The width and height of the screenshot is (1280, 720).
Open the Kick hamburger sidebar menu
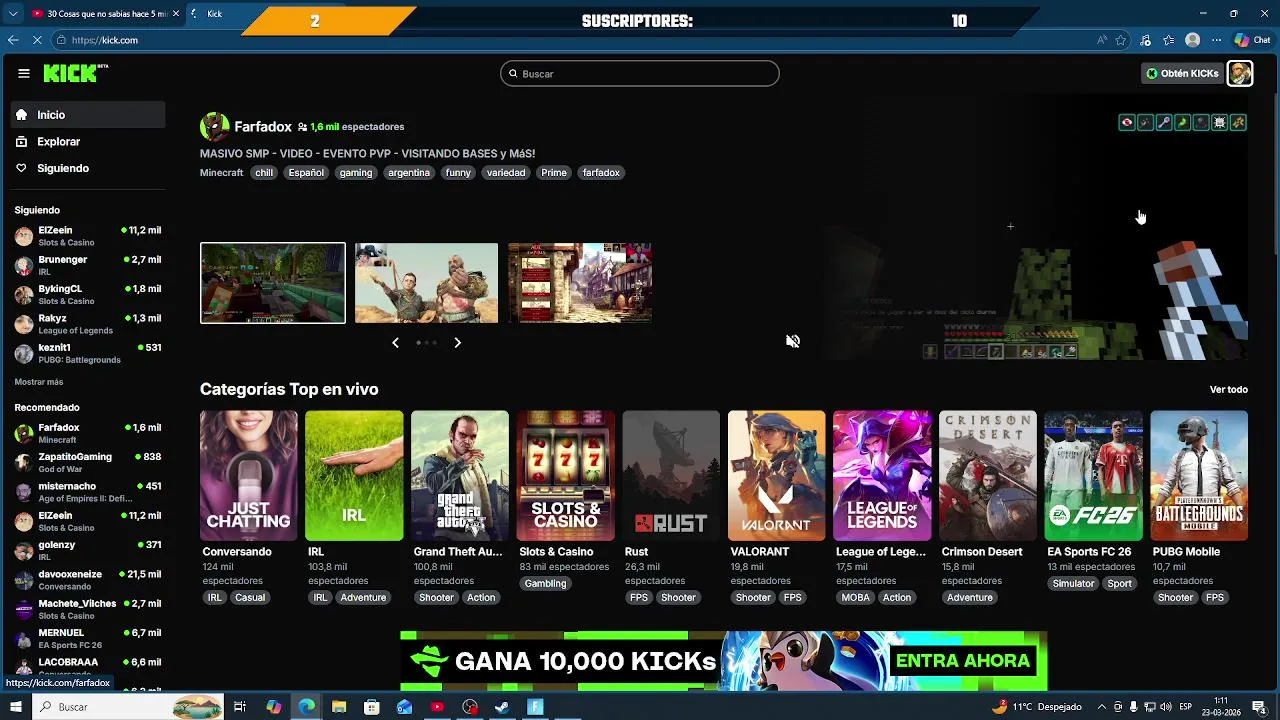[x=24, y=73]
